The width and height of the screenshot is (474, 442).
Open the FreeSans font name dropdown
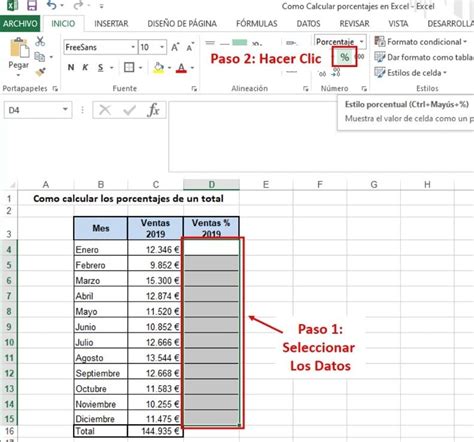click(133, 47)
